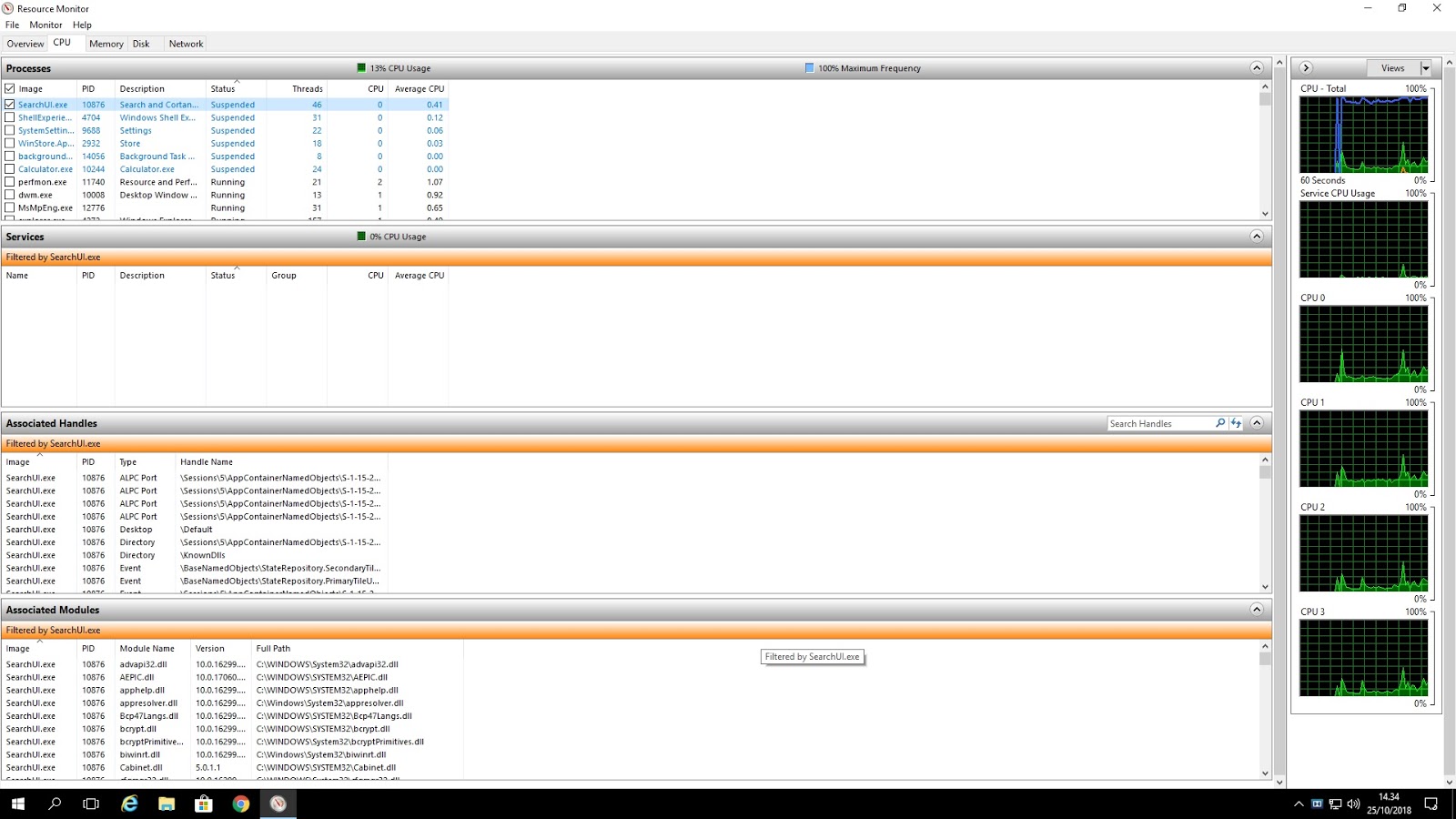Image resolution: width=1456 pixels, height=819 pixels.
Task: Check the MsMpEng.exe process checkbox
Action: [10, 207]
